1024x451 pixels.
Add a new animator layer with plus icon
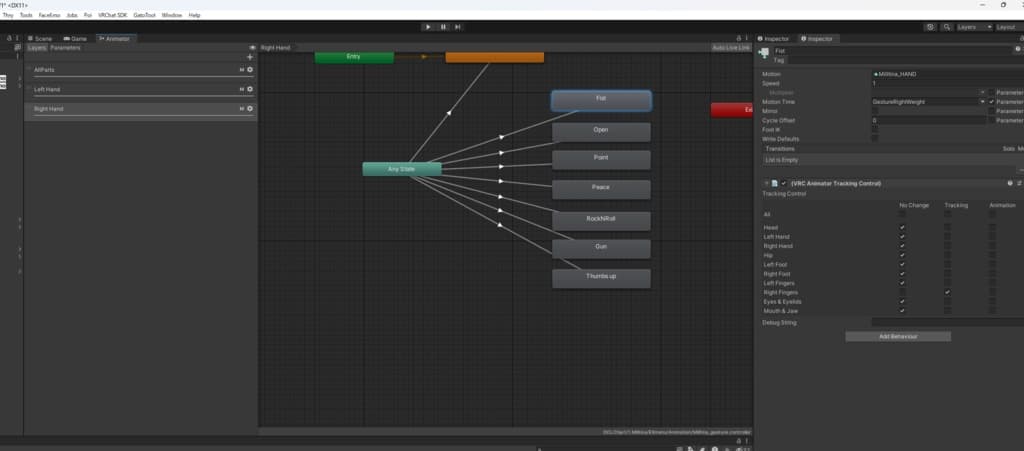point(250,57)
